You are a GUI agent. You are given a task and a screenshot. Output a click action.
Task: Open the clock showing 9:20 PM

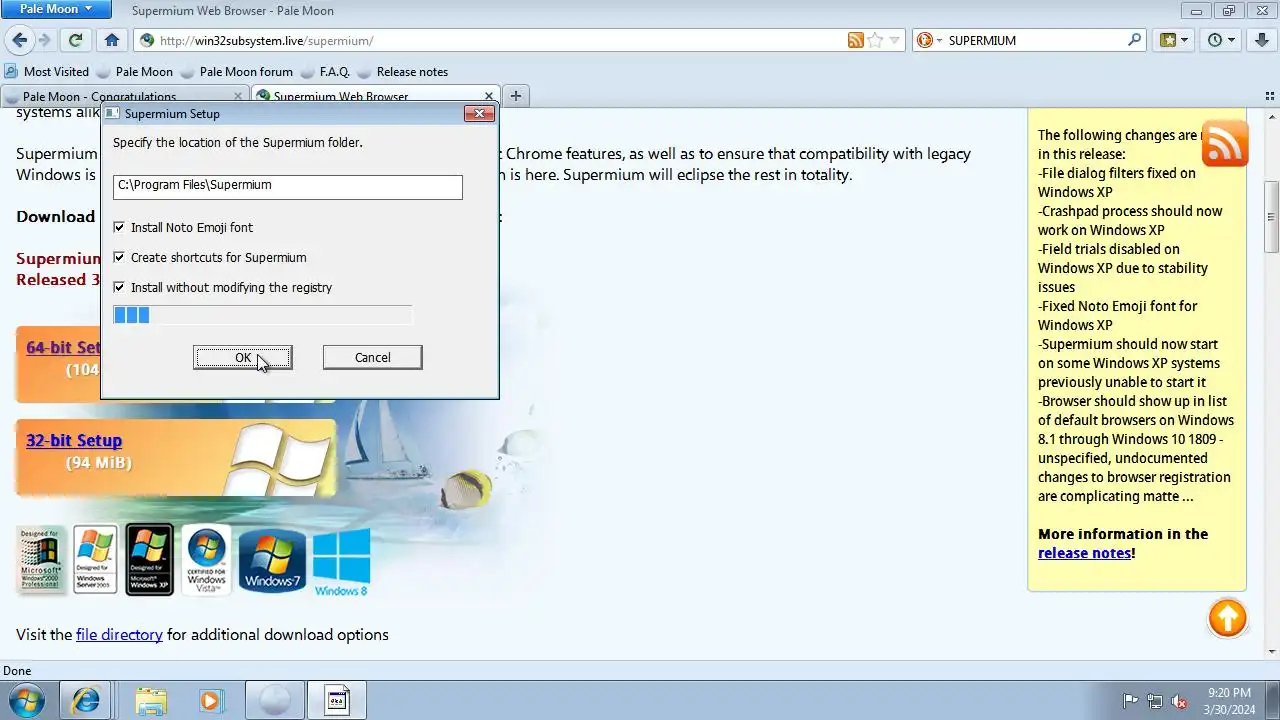[1229, 701]
